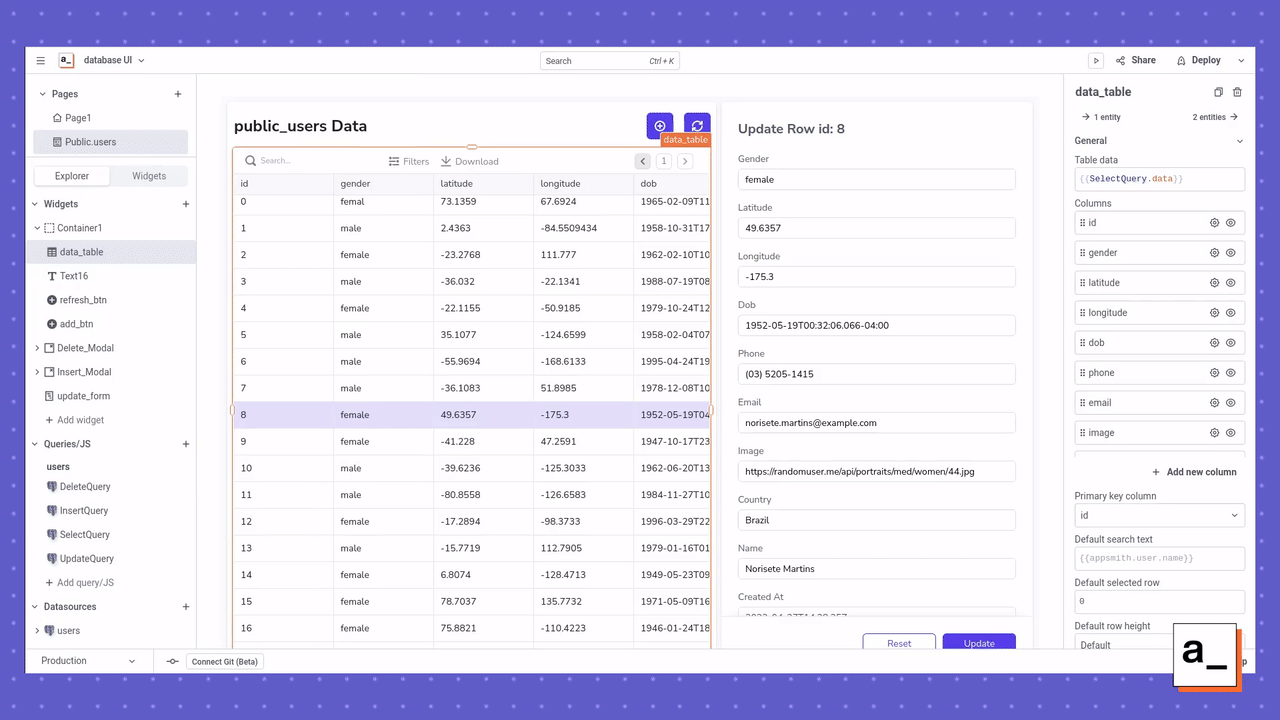This screenshot has height=720, width=1280.
Task: Go to the next table page with the chevron
Action: 685,161
